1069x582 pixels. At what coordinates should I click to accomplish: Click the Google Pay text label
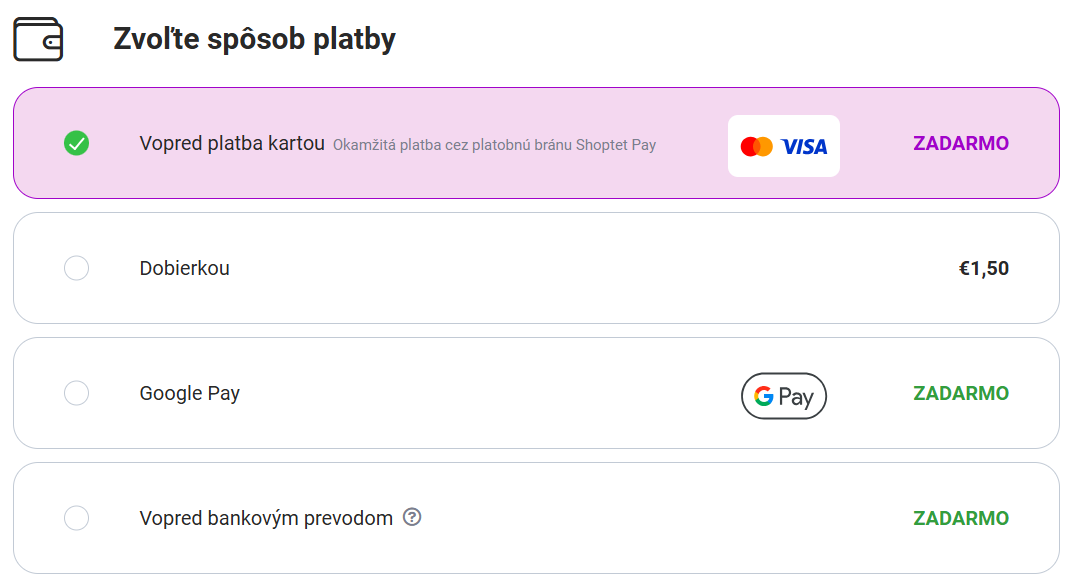coord(190,393)
